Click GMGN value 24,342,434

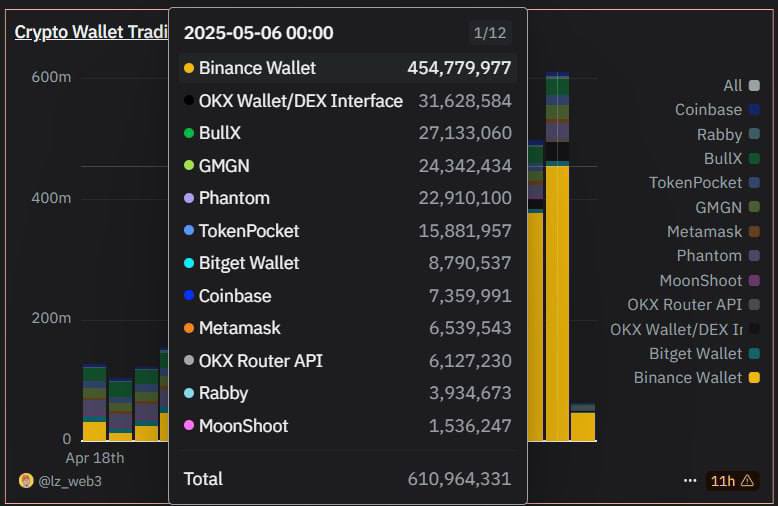[465, 166]
